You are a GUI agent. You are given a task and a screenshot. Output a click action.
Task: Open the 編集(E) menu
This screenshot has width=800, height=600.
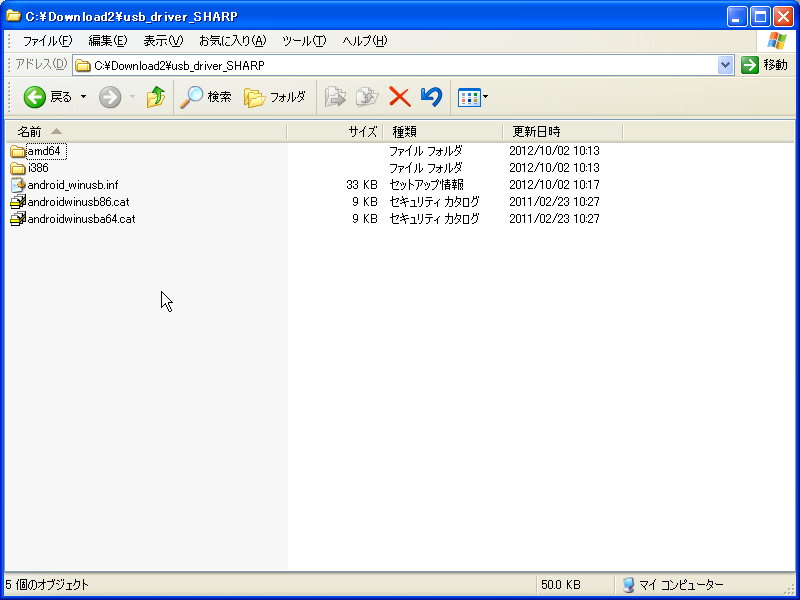108,41
